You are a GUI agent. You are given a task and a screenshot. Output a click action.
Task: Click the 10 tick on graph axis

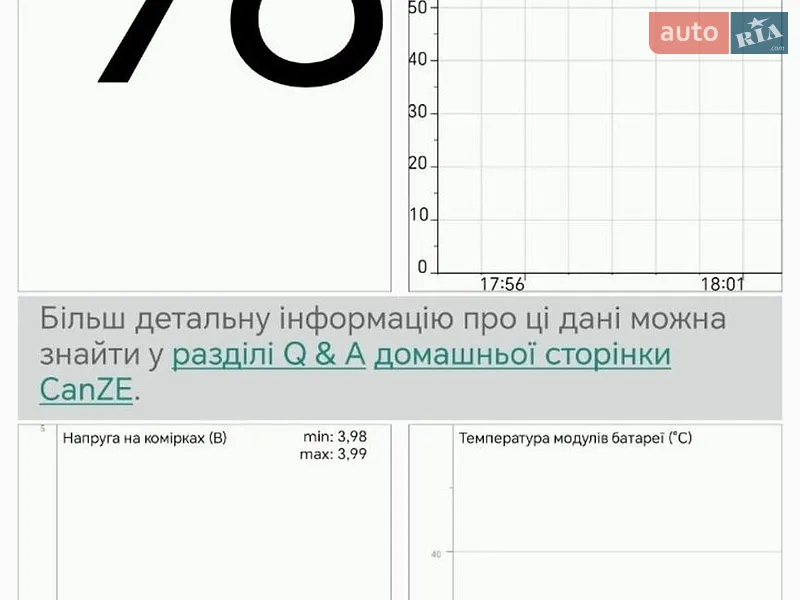pyautogui.click(x=418, y=216)
